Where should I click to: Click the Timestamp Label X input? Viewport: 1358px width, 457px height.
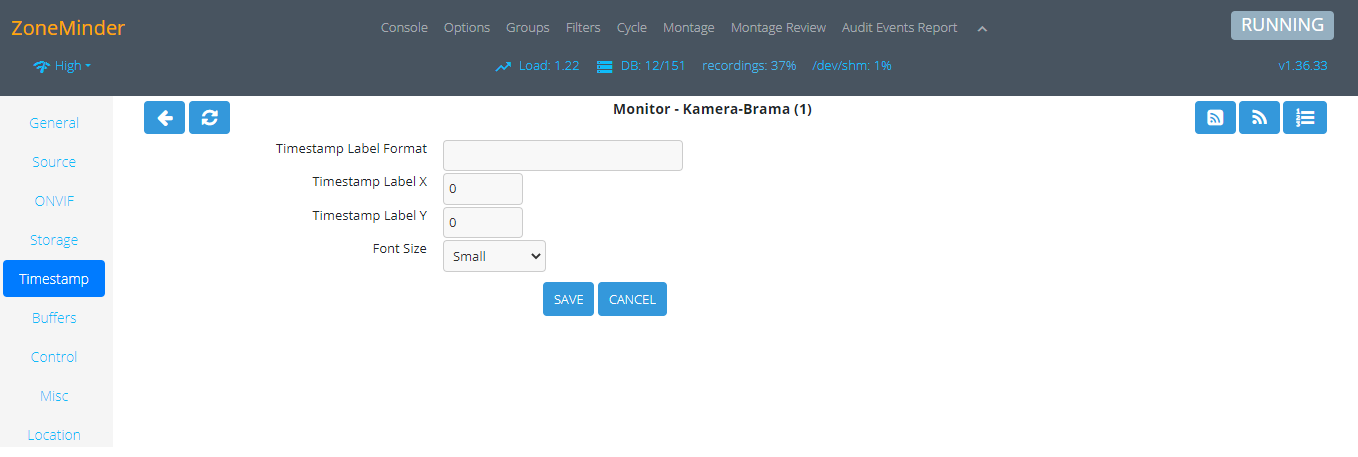tap(482, 188)
